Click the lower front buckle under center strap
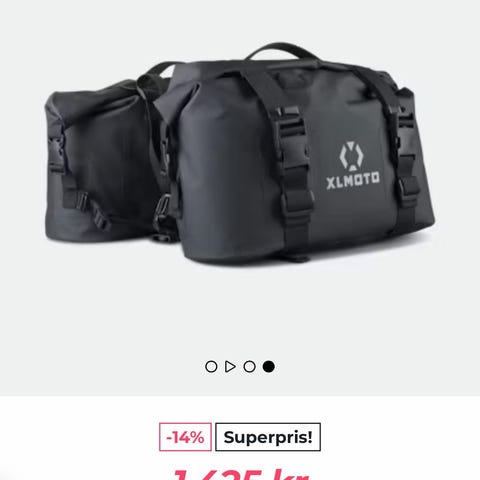Screen dimensions: 480x480 click(298, 200)
